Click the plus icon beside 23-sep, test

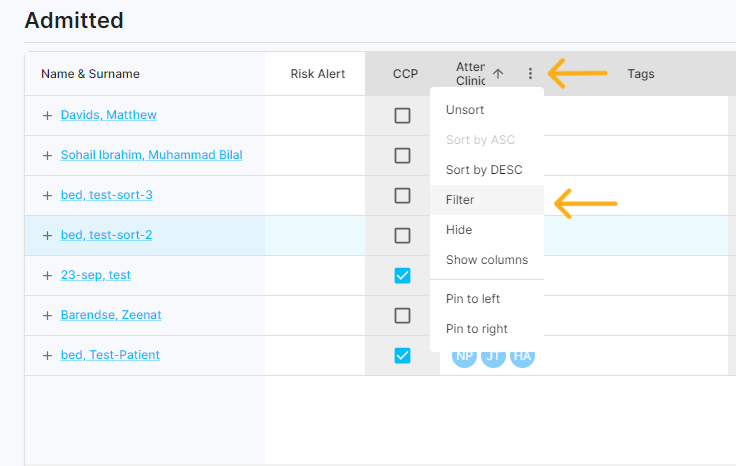click(x=47, y=275)
